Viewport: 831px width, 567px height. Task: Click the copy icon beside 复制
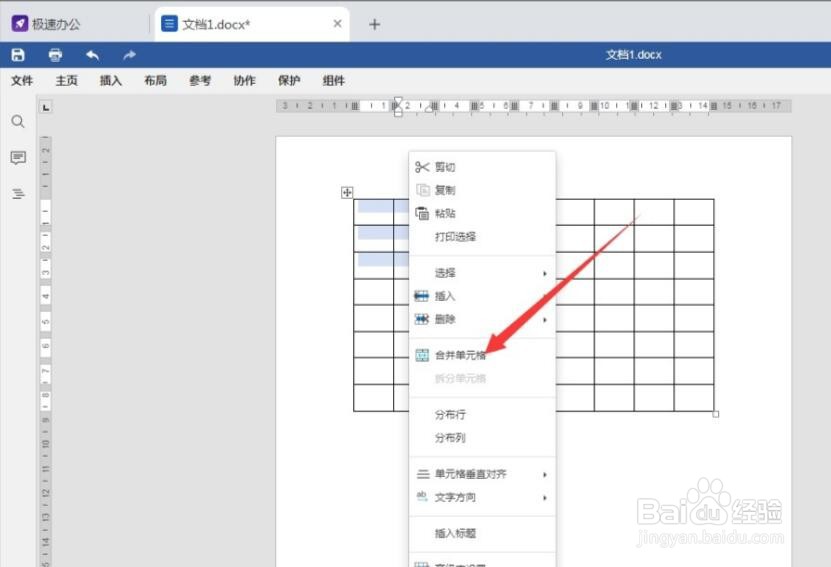coord(422,190)
